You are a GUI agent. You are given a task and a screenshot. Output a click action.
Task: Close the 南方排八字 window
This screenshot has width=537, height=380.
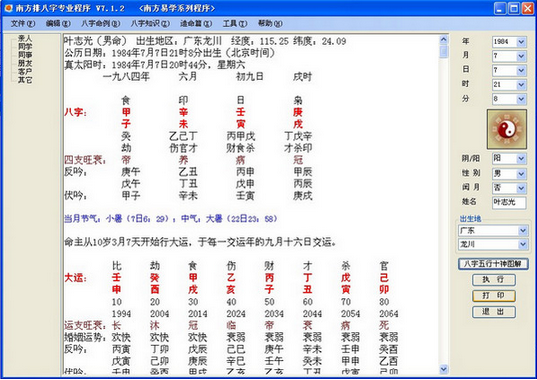527,8
